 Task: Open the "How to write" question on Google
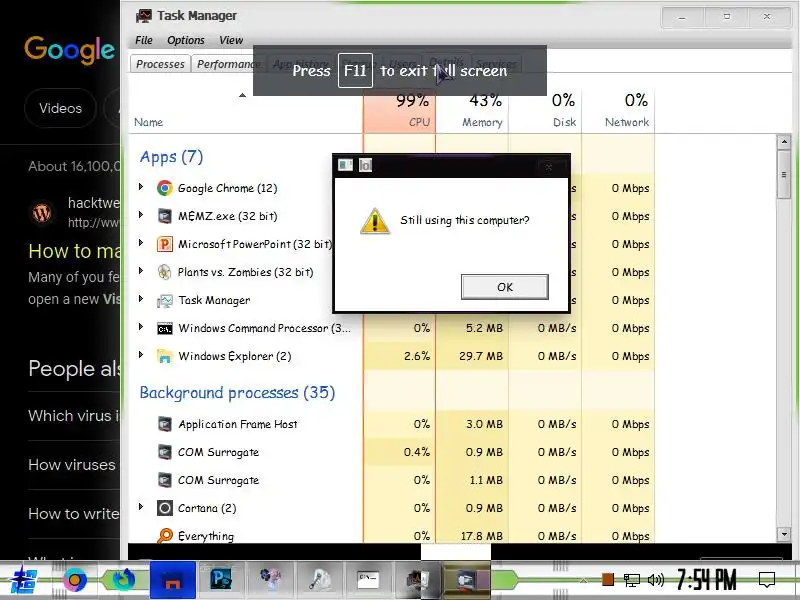[x=74, y=513]
